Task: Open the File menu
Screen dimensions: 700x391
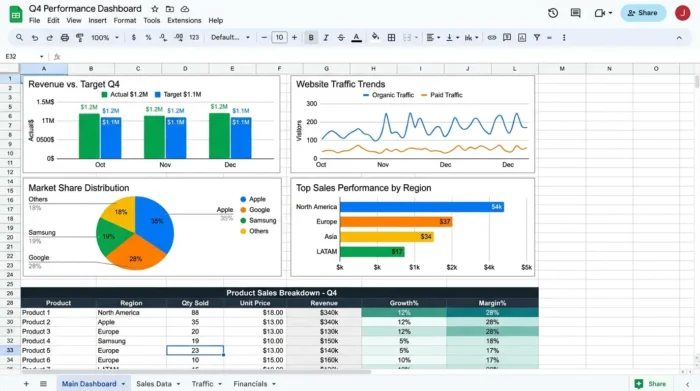Action: coord(34,21)
